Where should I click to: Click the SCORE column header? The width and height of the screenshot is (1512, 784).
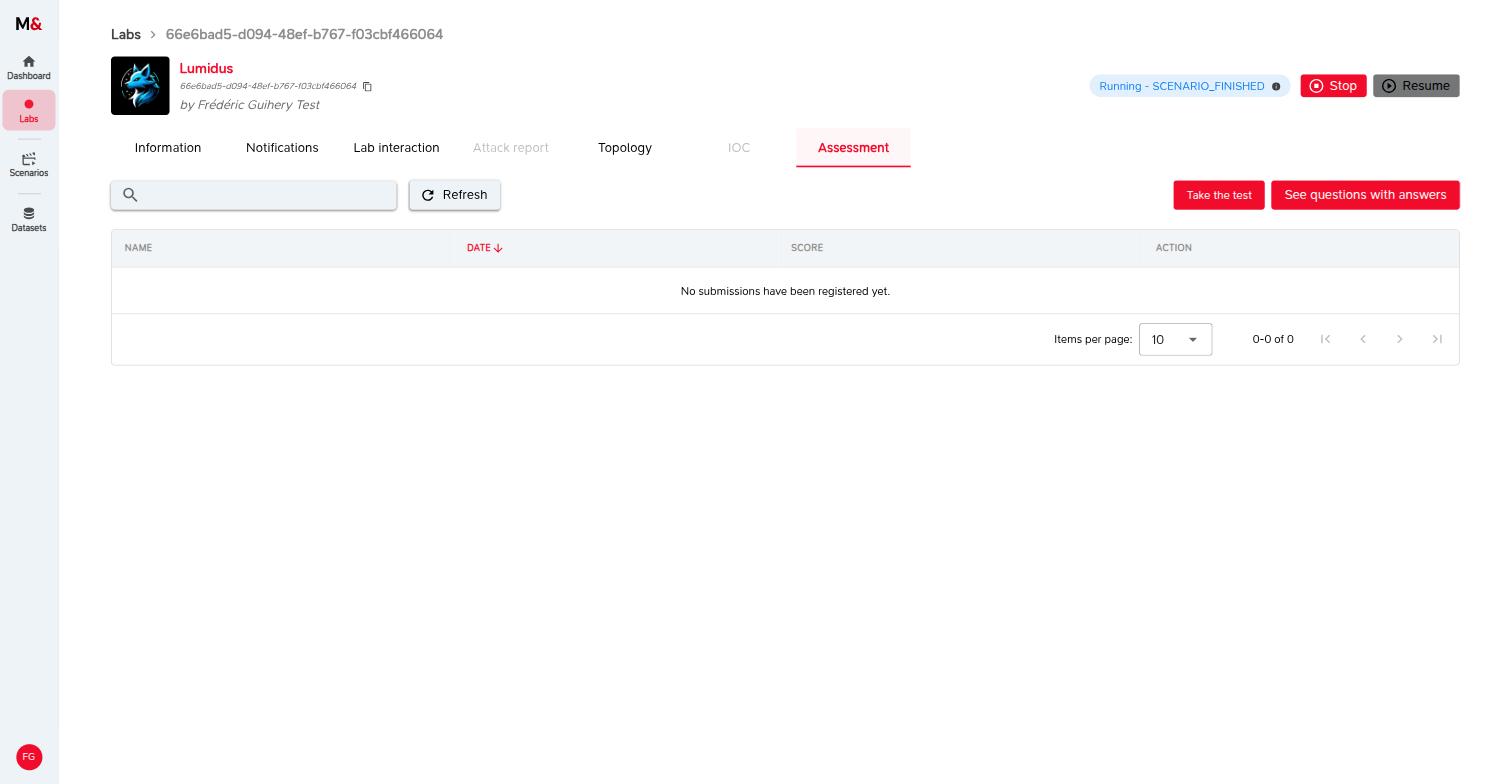coord(807,248)
